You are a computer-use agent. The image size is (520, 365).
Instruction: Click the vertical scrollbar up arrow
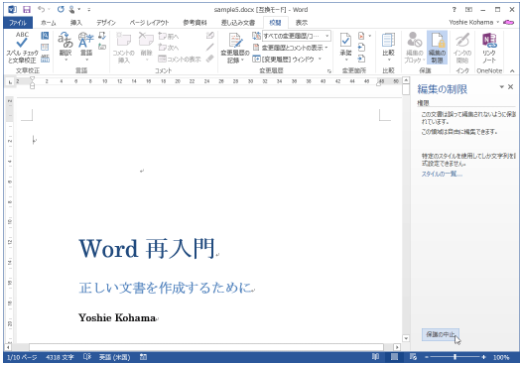[x=406, y=80]
